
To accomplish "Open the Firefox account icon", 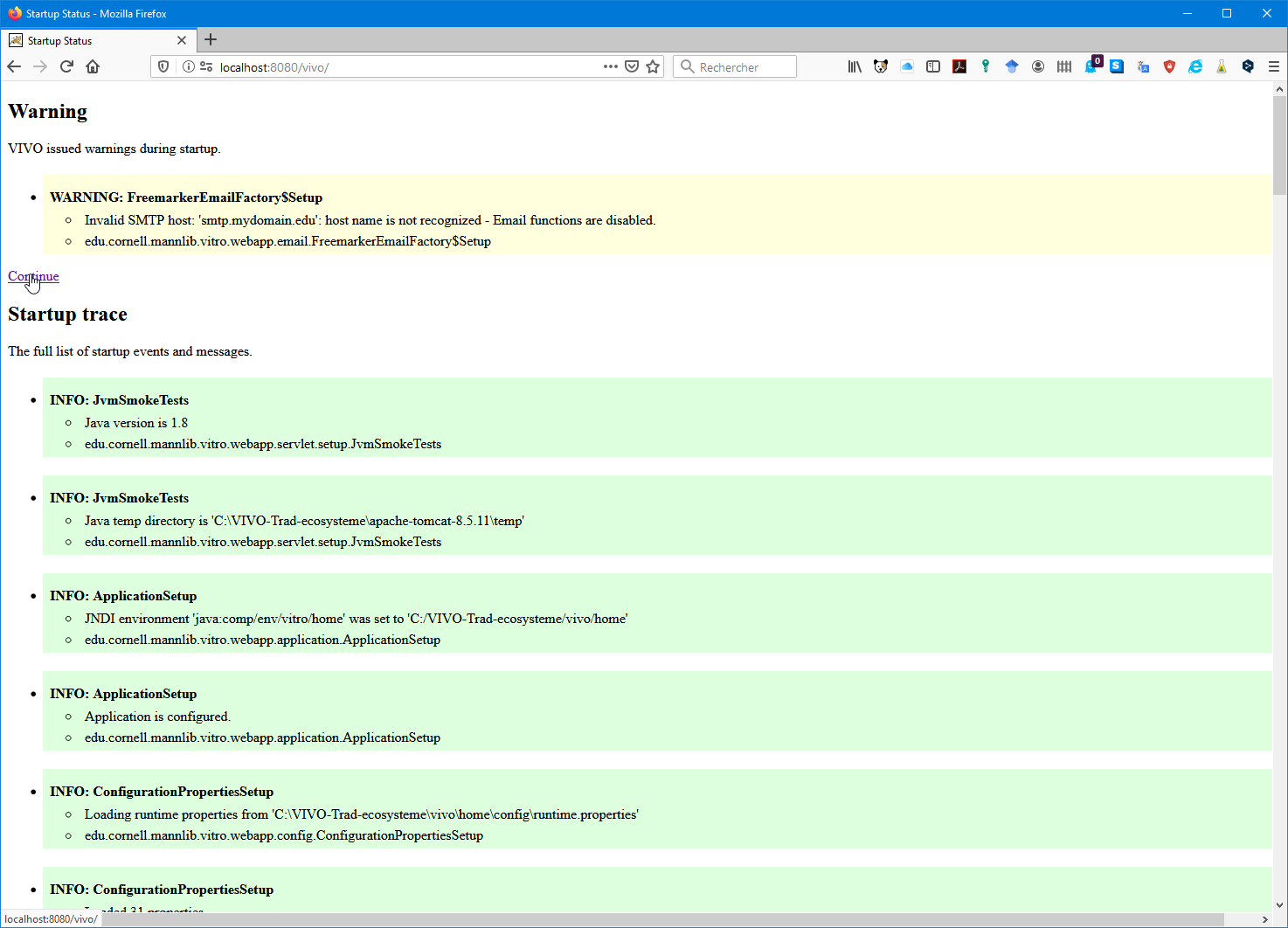I will 1038,66.
